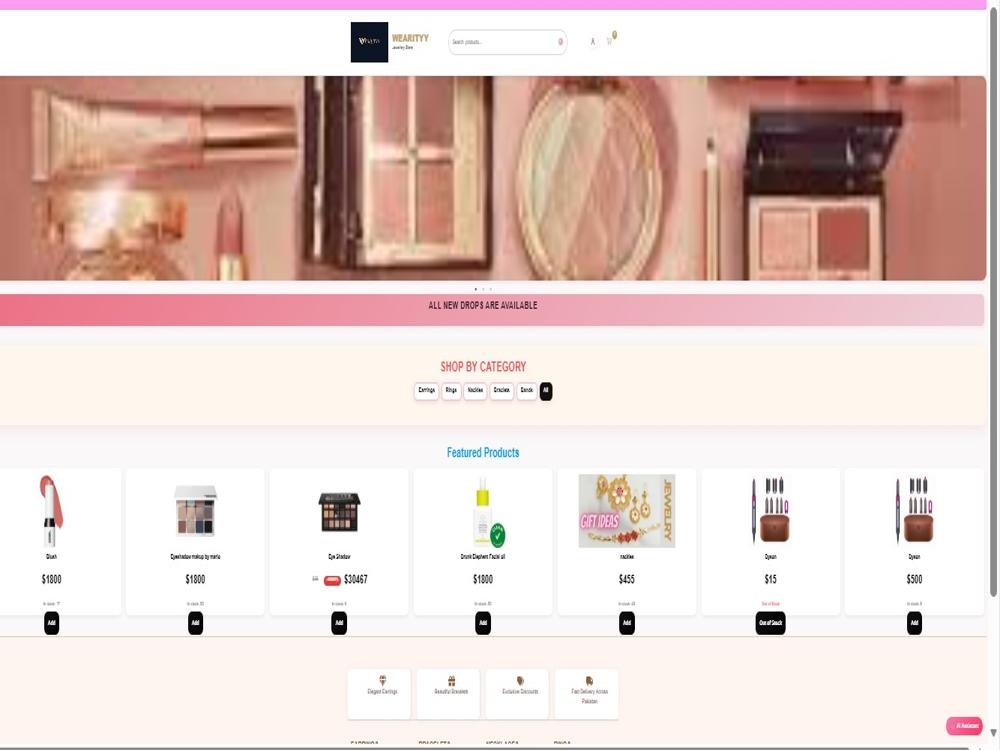Add Eyeshadow makeup by maria to cart
Image resolution: width=1000 pixels, height=750 pixels.
(196, 623)
